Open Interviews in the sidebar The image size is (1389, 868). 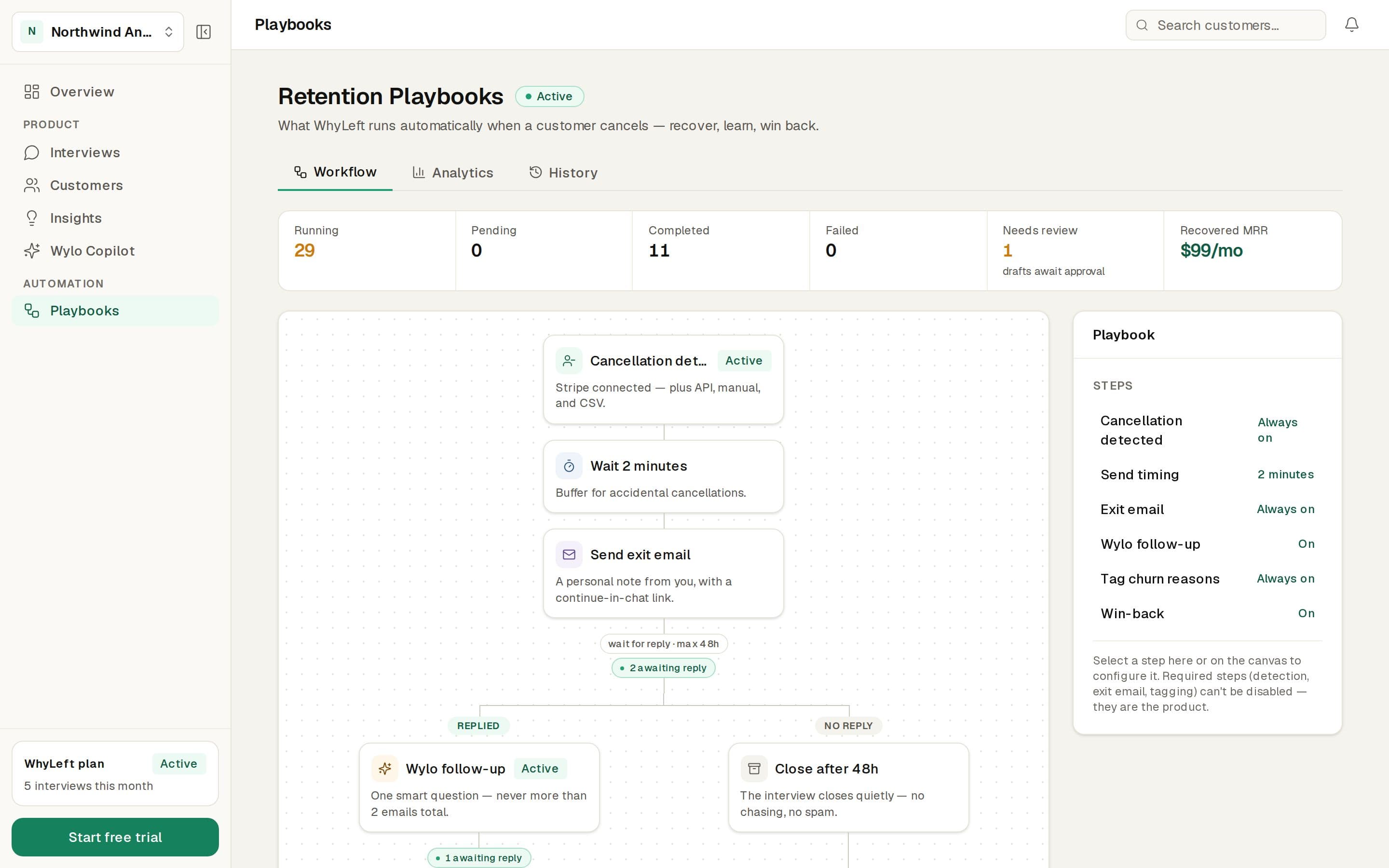(x=115, y=153)
